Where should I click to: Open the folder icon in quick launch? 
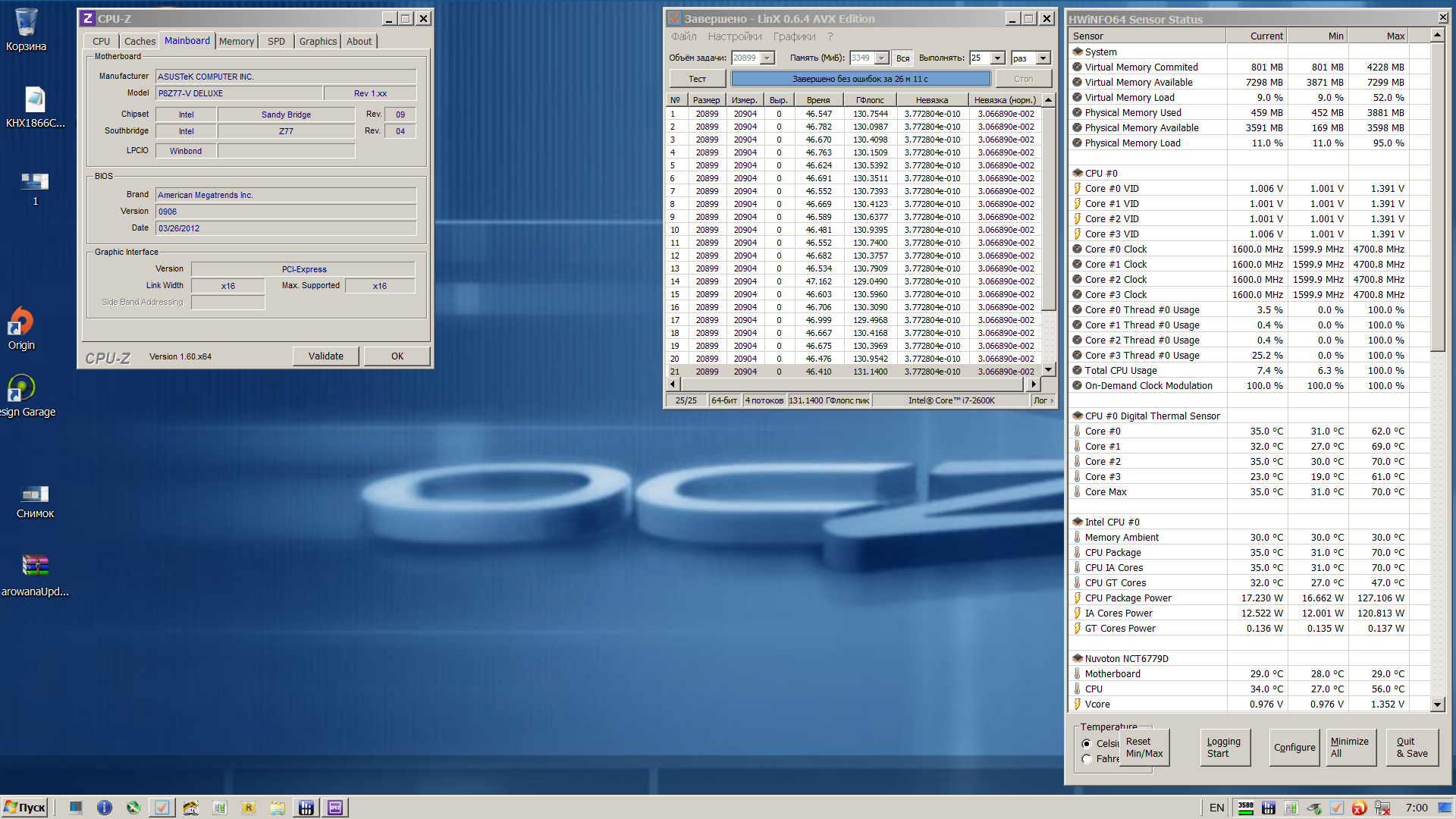click(x=277, y=808)
